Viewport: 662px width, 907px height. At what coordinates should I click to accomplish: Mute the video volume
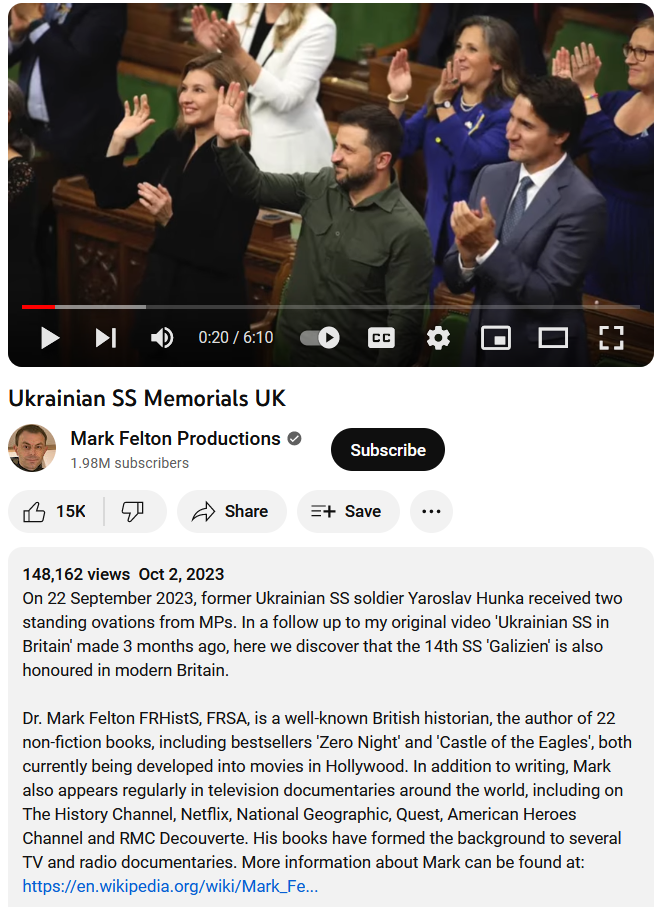pos(162,338)
